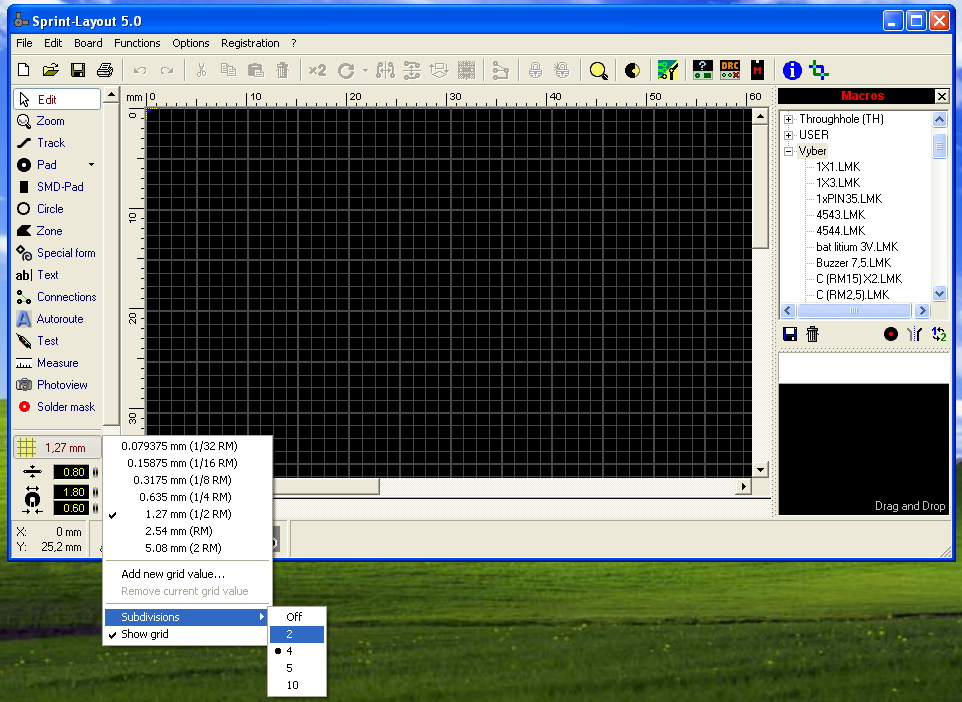
Task: Delete macro with the trash icon in Macros panel
Action: (x=812, y=334)
